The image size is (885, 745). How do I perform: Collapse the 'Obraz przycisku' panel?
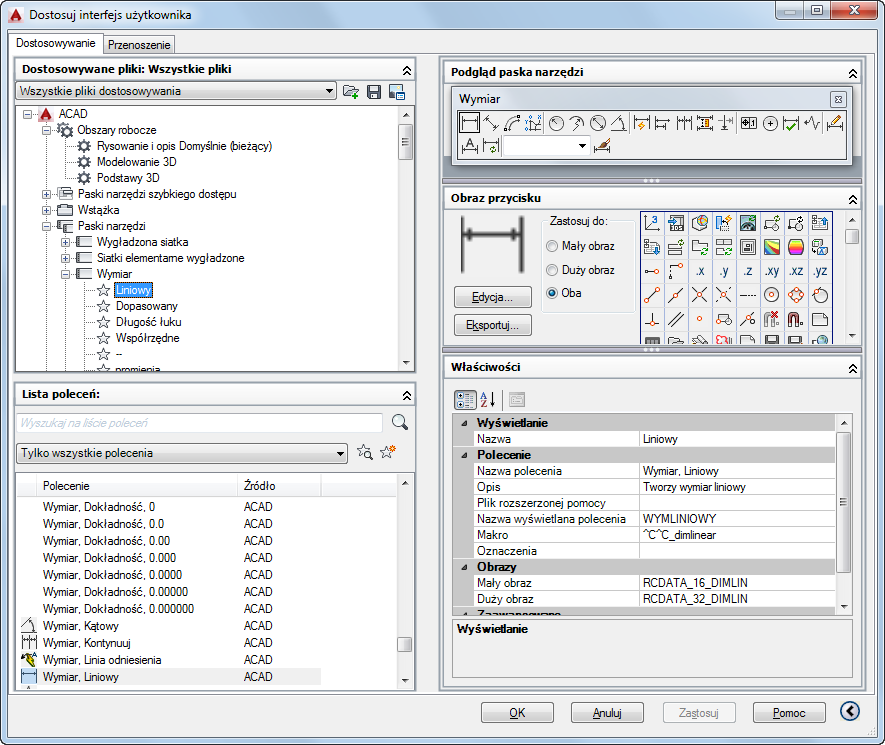tap(852, 199)
